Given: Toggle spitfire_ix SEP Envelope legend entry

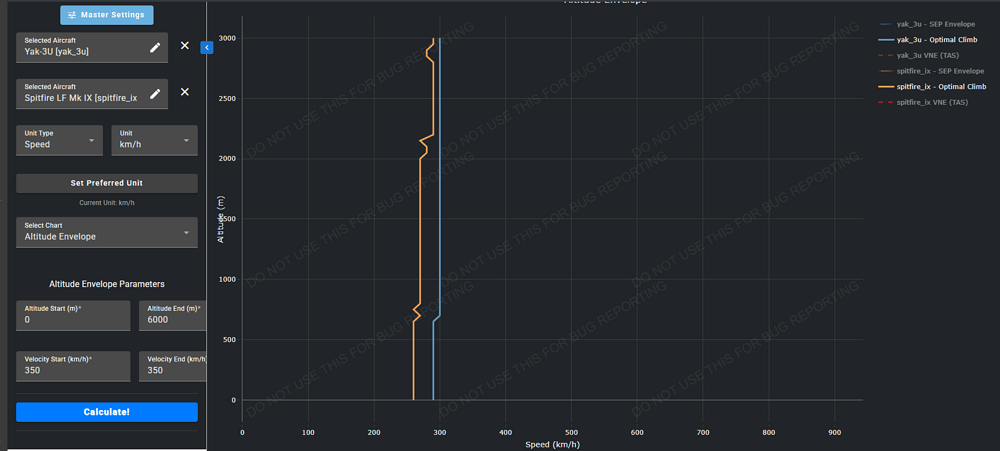Looking at the screenshot, I should pos(941,71).
